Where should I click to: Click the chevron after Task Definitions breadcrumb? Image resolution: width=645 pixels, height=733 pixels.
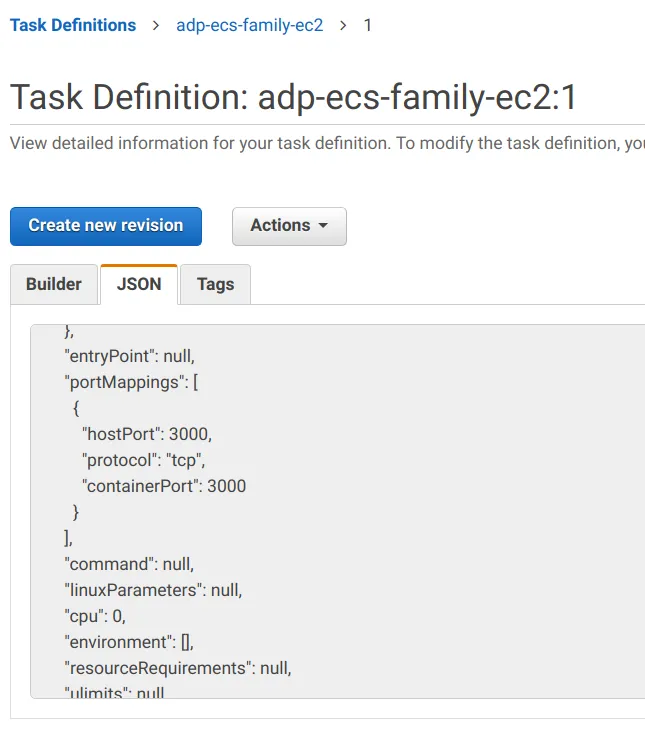click(x=156, y=25)
